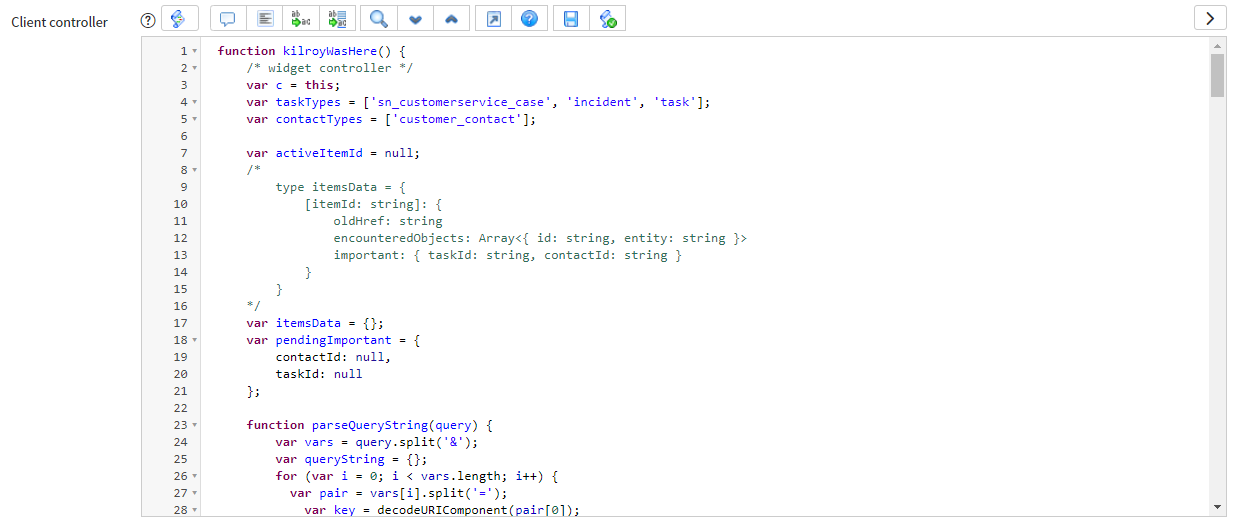
Task: Click the right chevron button at top right
Action: point(1210,18)
